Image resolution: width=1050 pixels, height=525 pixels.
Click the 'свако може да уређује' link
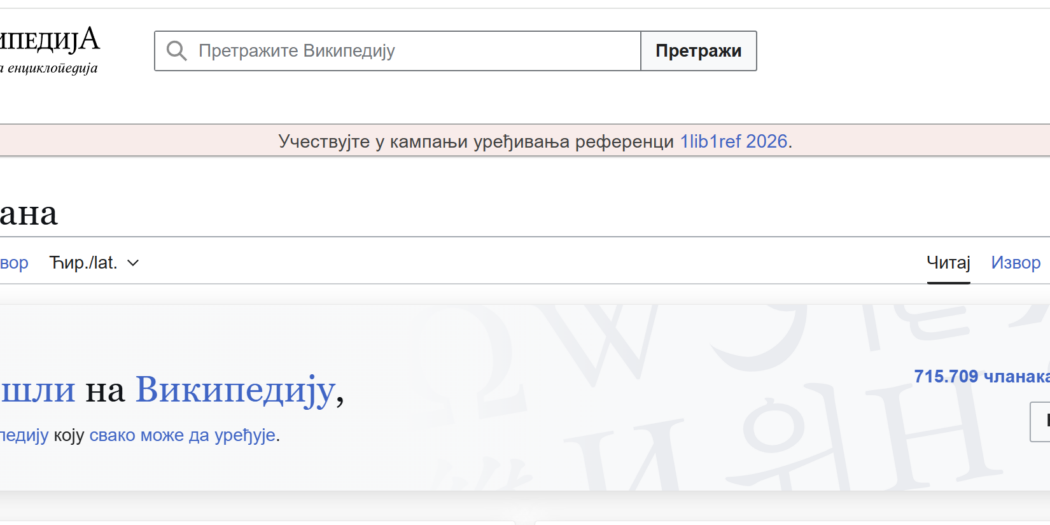coord(182,436)
